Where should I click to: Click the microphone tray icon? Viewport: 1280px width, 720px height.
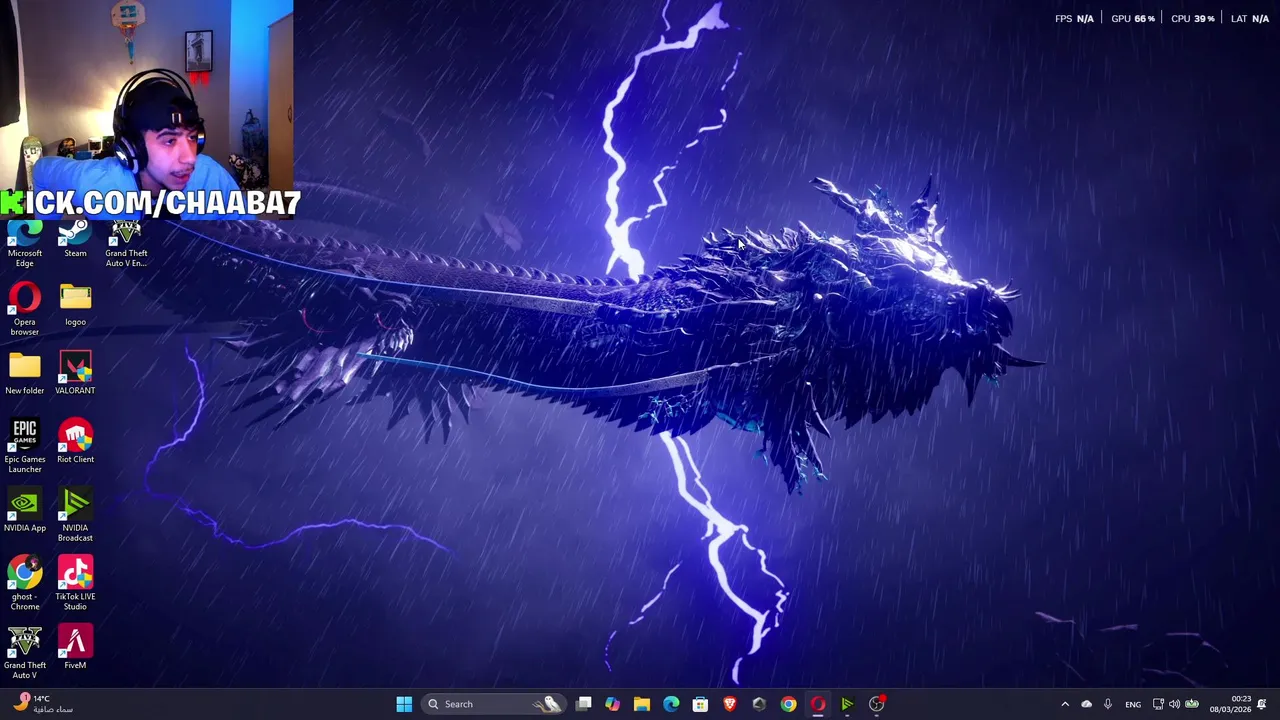[1108, 704]
